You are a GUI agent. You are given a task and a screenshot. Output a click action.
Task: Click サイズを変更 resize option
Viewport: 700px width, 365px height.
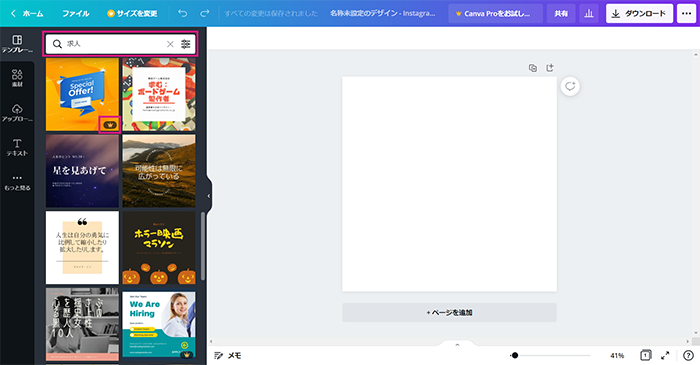(x=132, y=13)
